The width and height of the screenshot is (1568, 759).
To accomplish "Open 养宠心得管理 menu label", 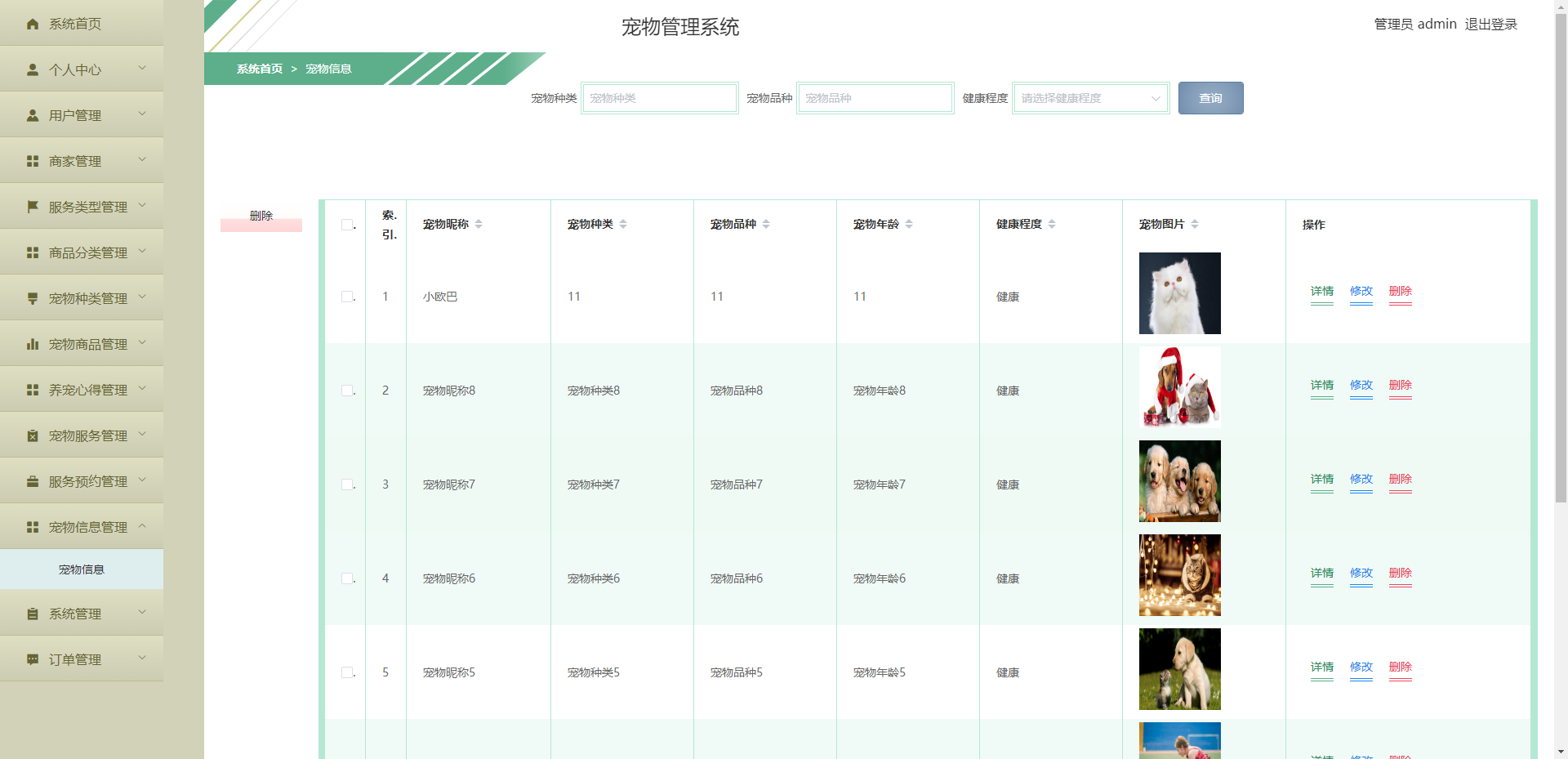I will pos(88,391).
